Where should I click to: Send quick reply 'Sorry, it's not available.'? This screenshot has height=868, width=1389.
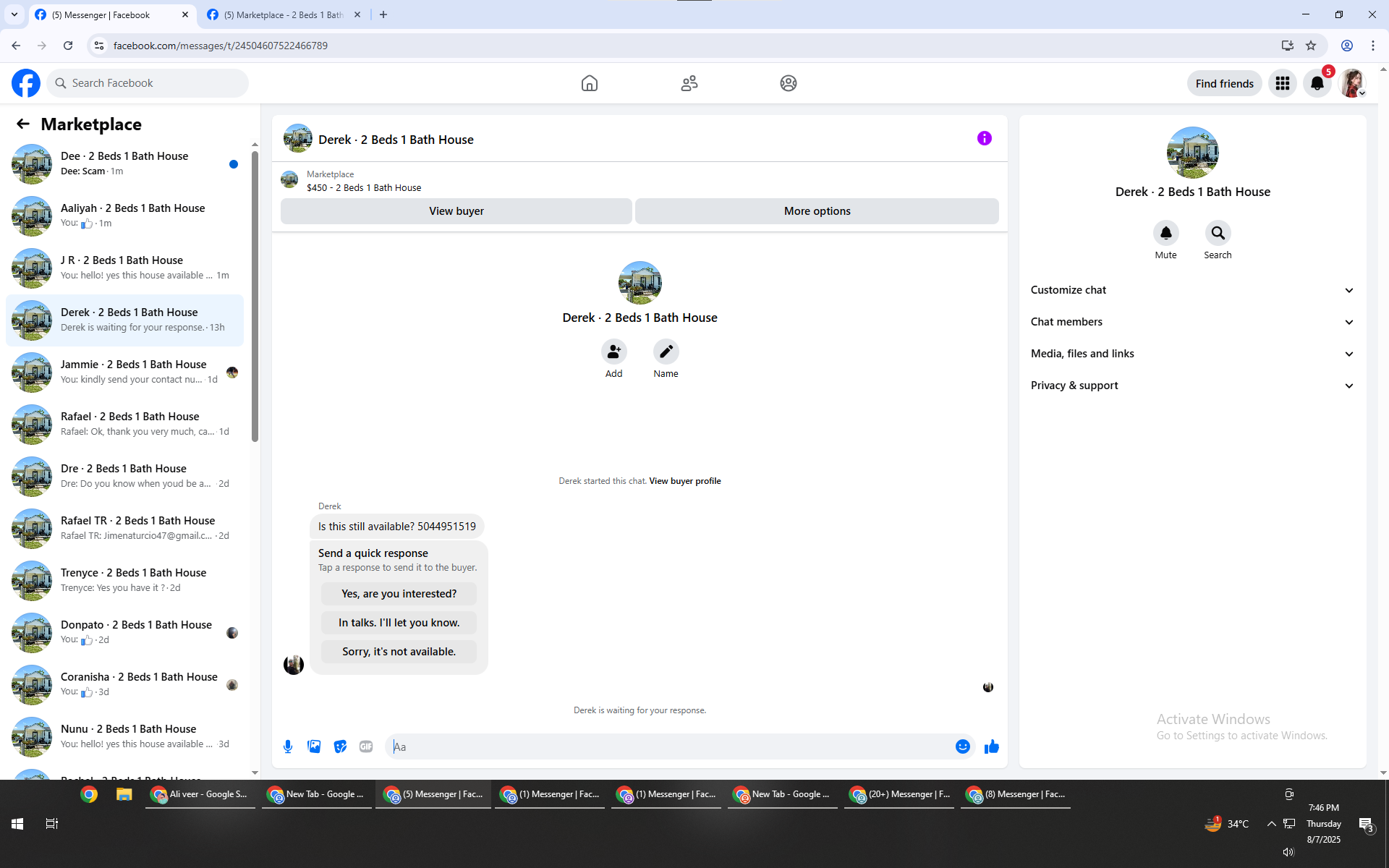(399, 652)
